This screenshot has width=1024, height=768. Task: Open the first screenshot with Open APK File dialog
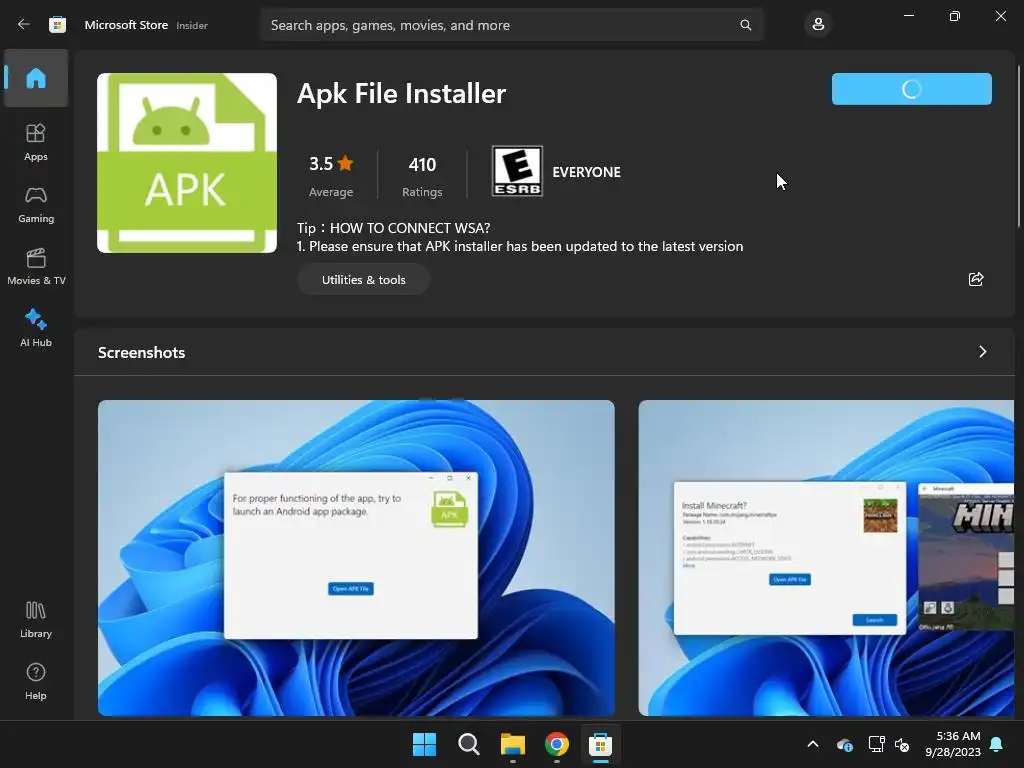point(356,558)
